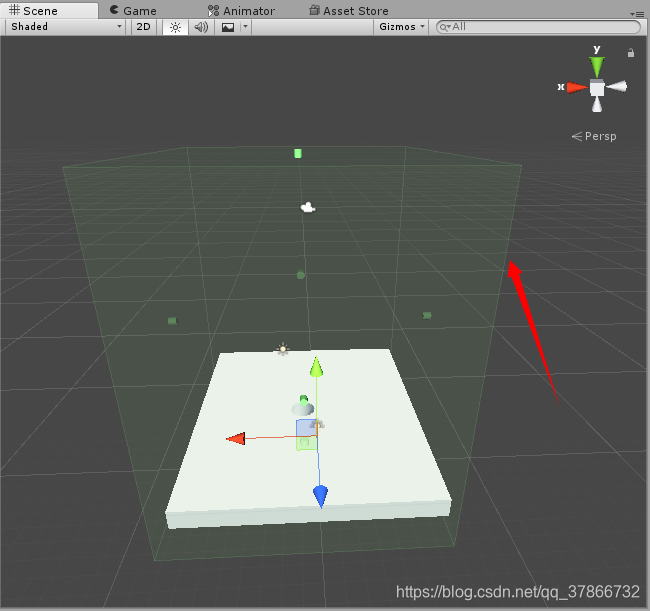Image resolution: width=650 pixels, height=611 pixels.
Task: Click the white right gizmo cone
Action: [x=617, y=86]
